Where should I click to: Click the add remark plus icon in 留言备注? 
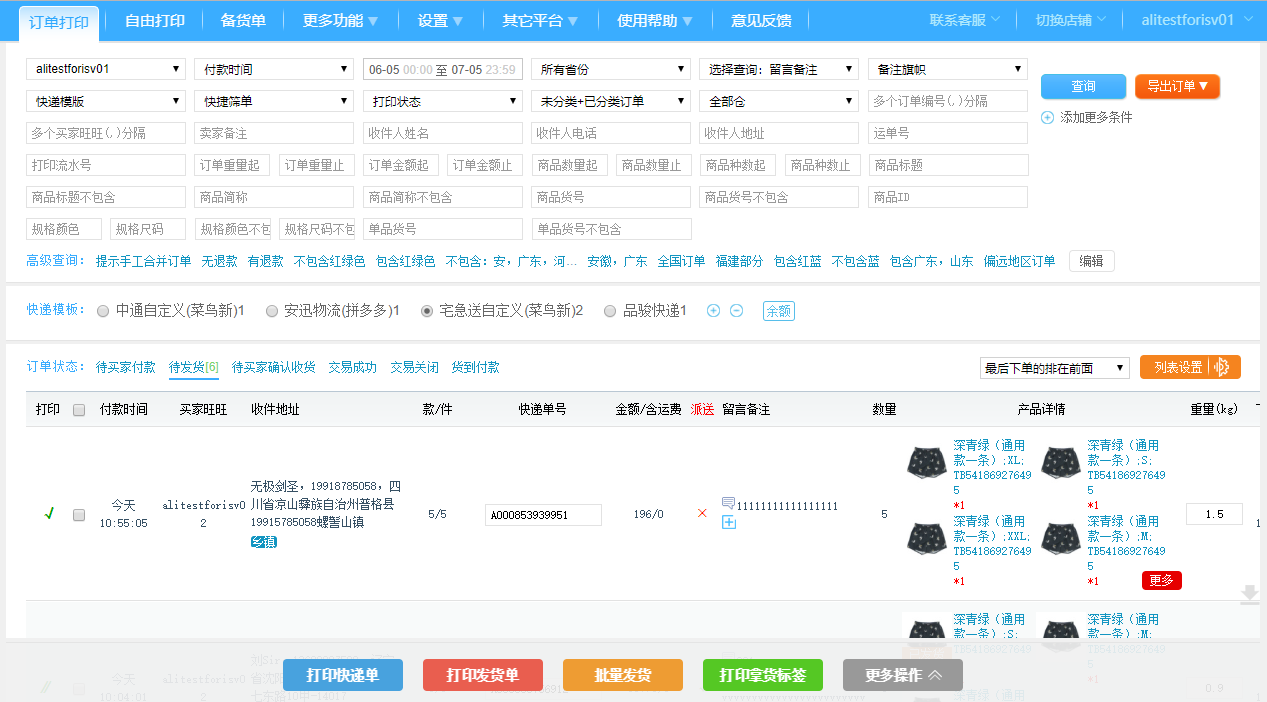tap(729, 522)
